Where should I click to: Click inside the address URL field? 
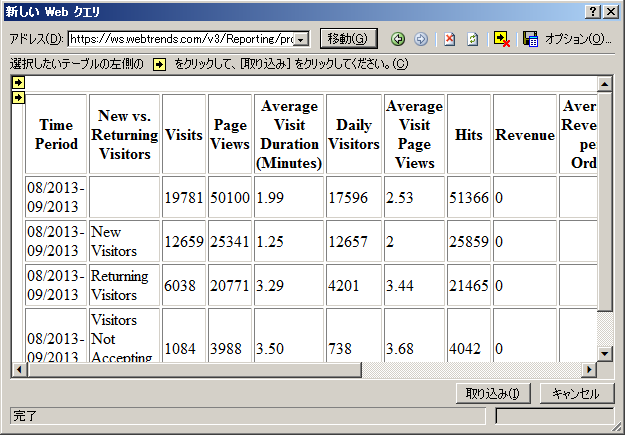tap(180, 39)
